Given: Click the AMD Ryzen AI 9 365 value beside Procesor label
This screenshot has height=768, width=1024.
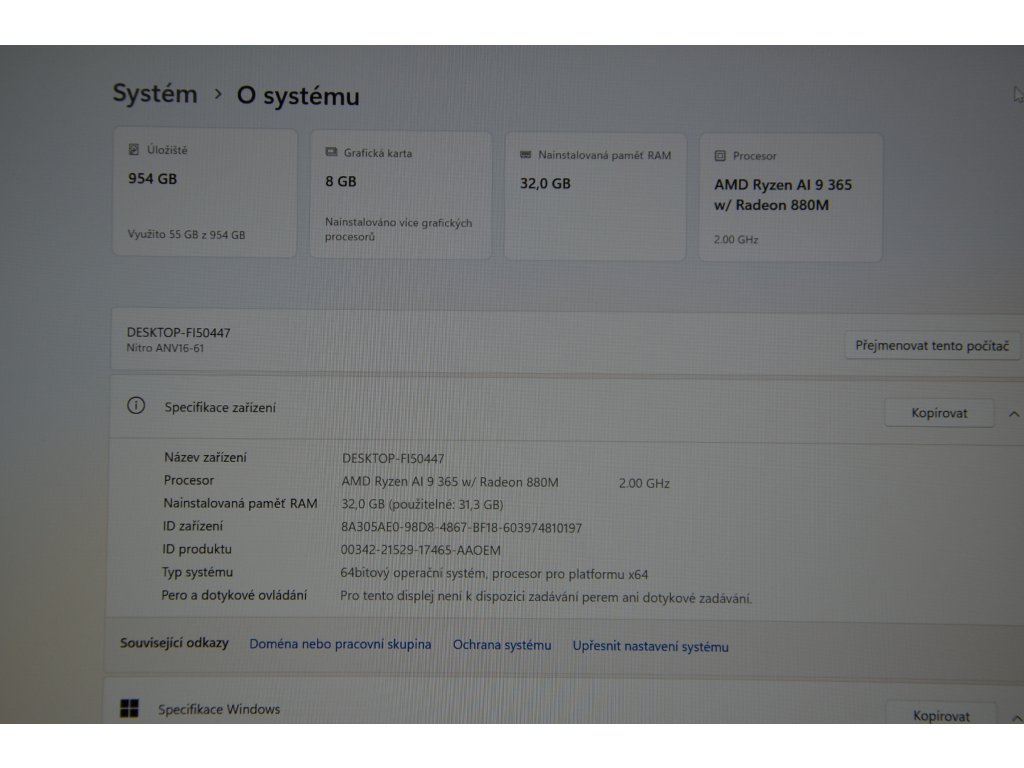Looking at the screenshot, I should pyautogui.click(x=450, y=482).
